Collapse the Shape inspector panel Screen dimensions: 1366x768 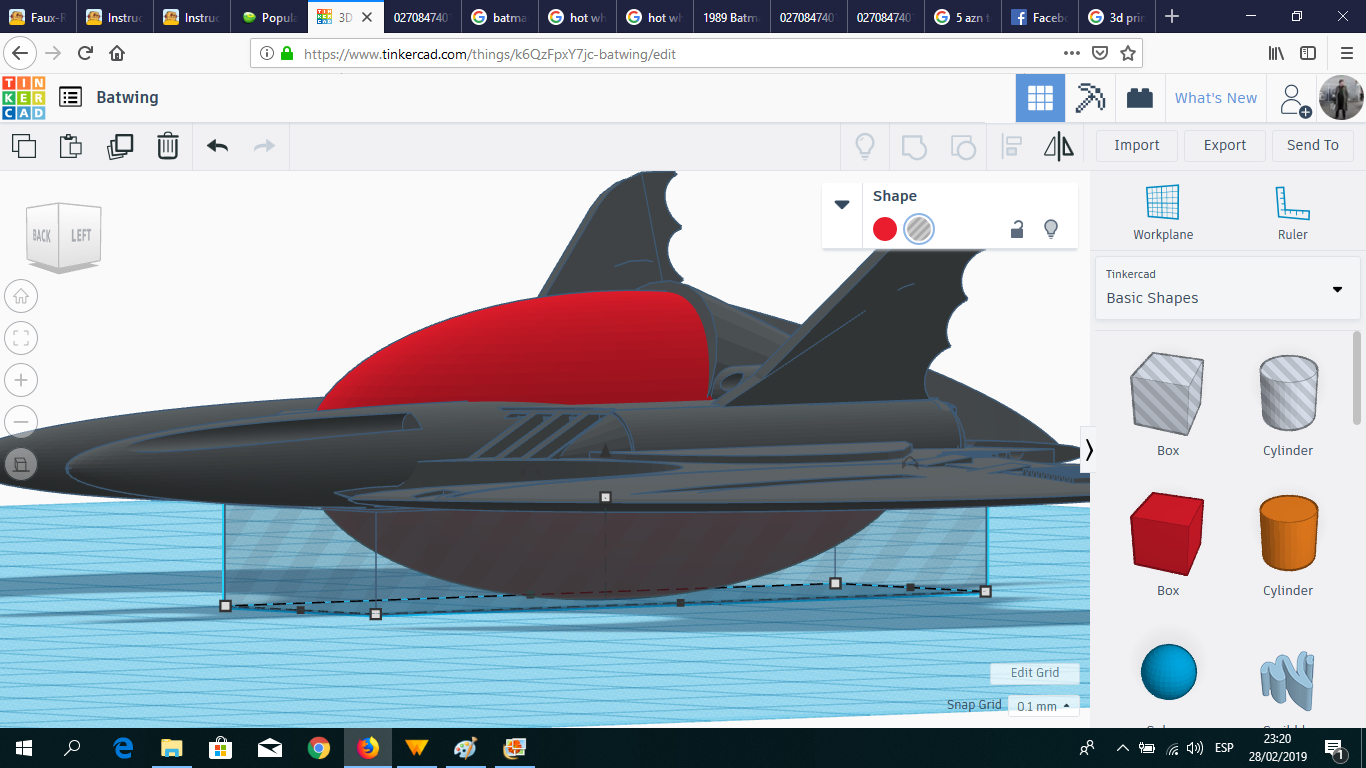click(842, 204)
